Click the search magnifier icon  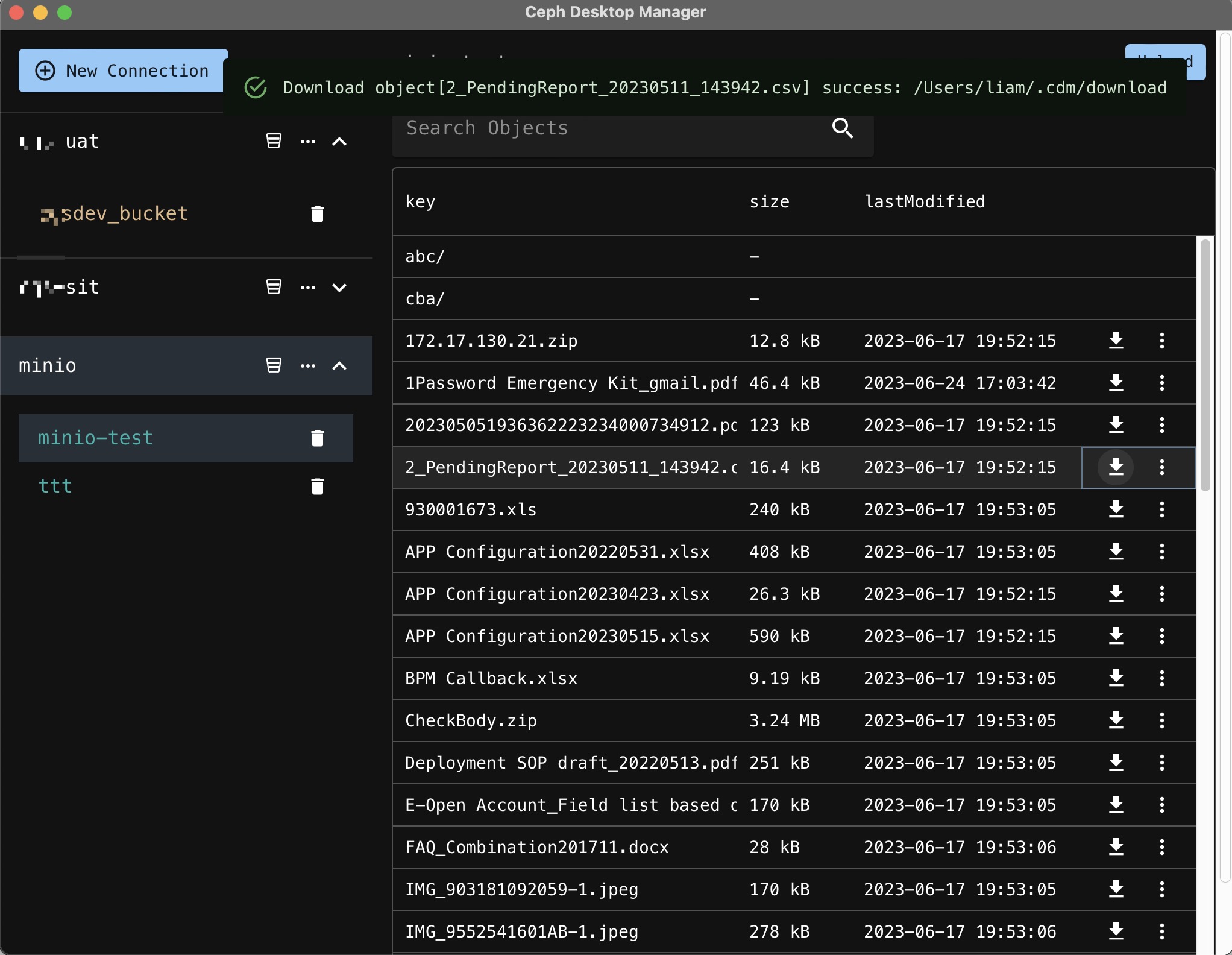[842, 128]
